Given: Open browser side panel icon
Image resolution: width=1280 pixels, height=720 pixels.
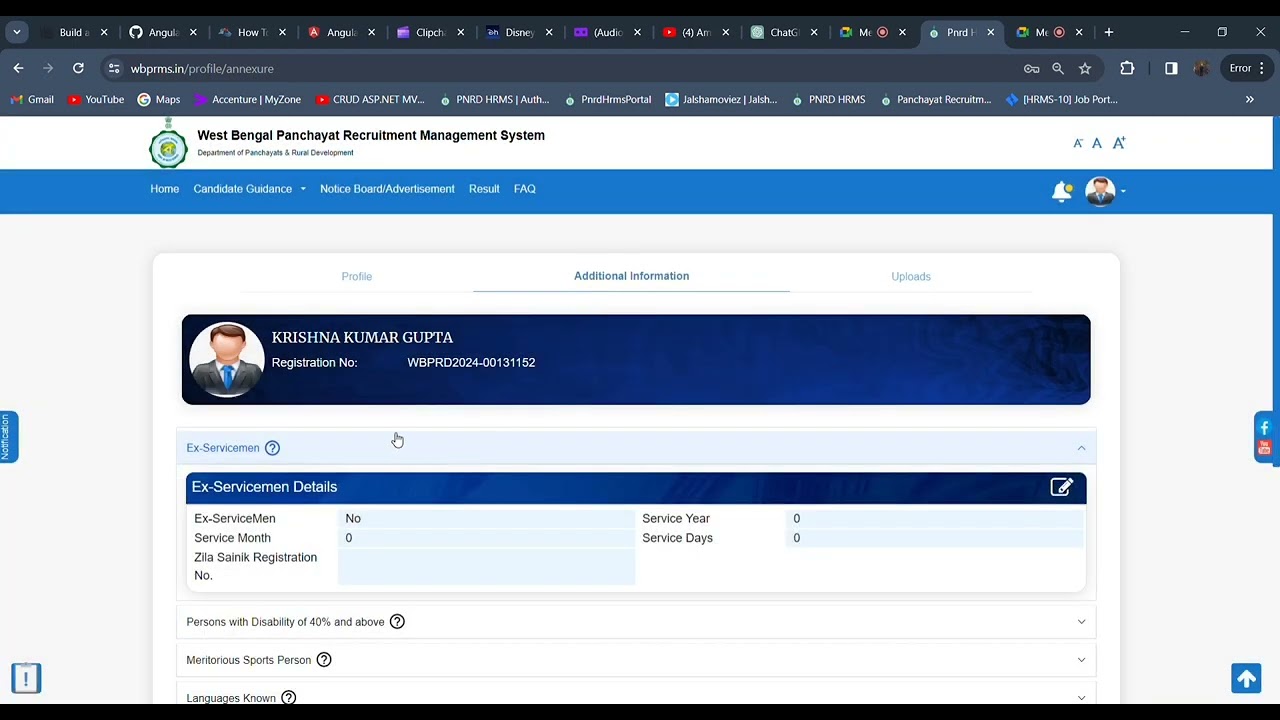Looking at the screenshot, I should [x=1171, y=68].
